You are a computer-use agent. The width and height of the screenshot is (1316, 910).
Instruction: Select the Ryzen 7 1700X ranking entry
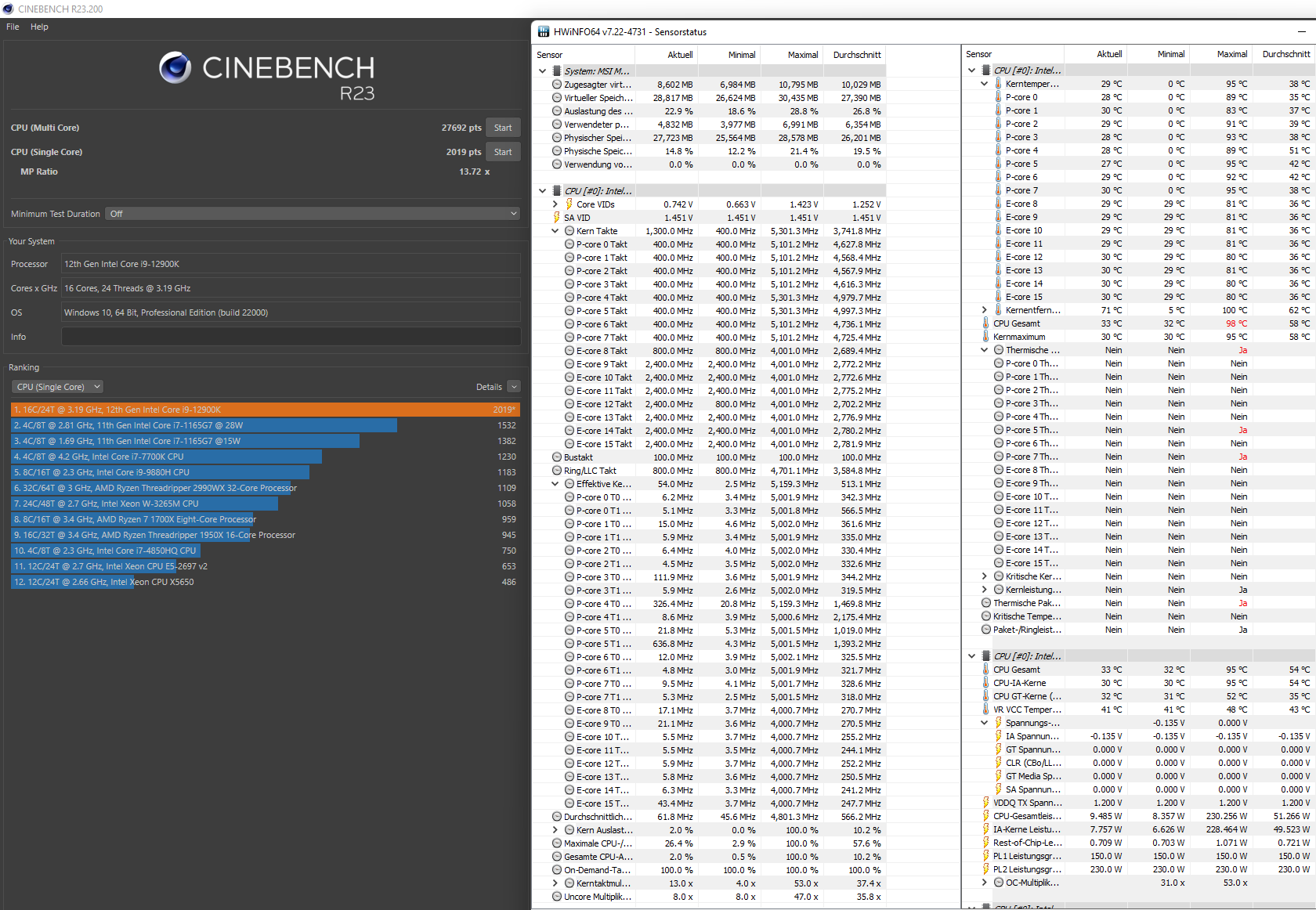point(266,519)
